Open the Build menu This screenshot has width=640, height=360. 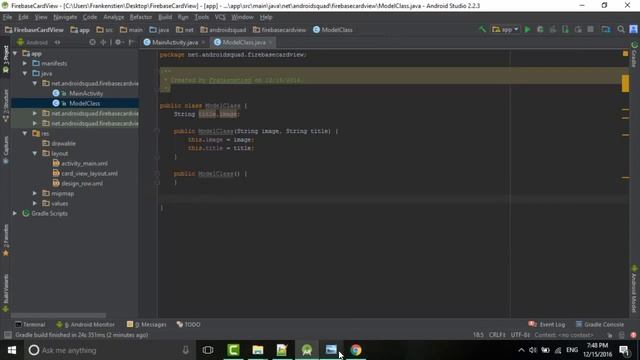(165, 17)
